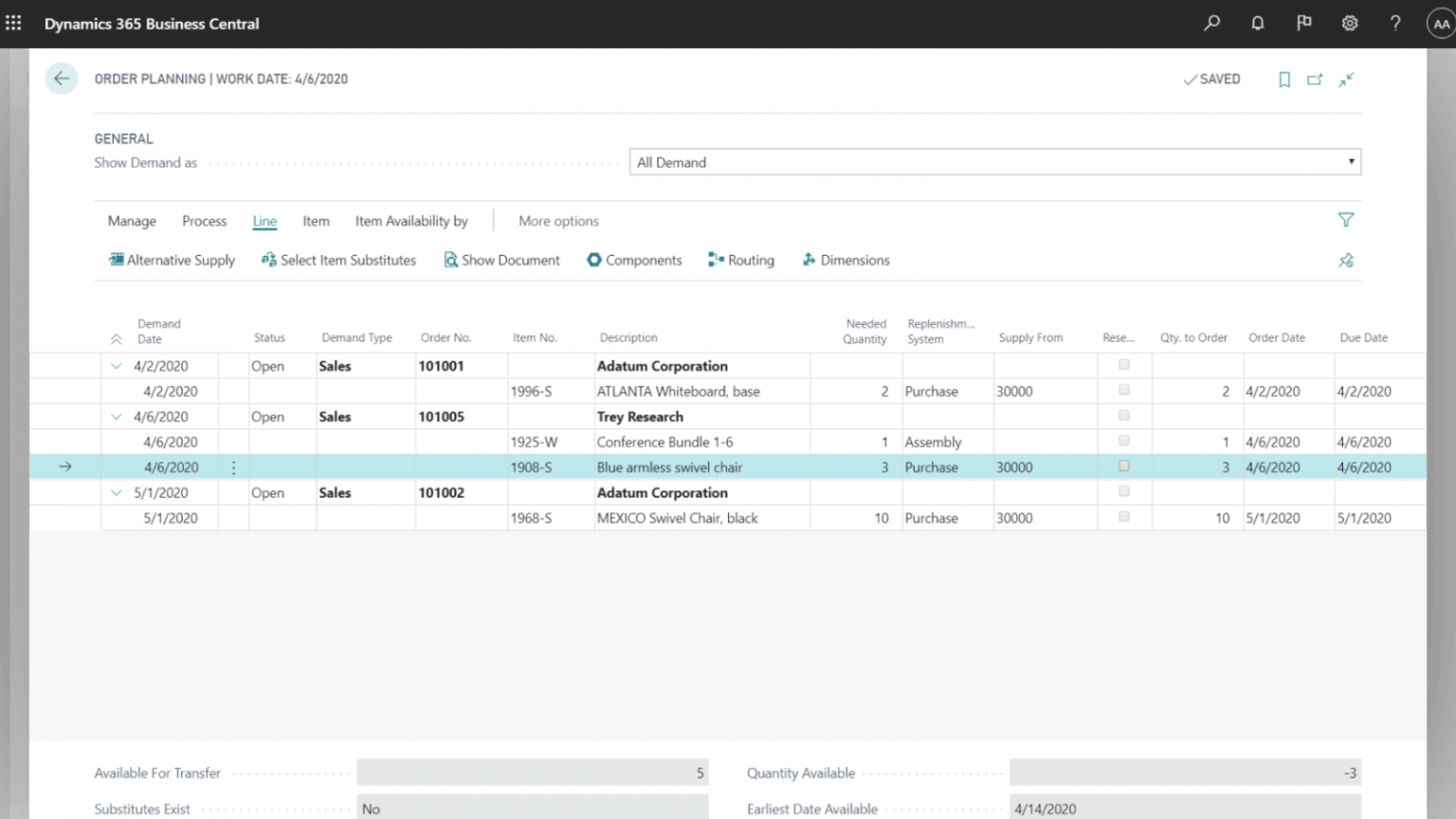The height and width of the screenshot is (819, 1456).
Task: Check the Reserve box for Blue armless swivel chair
Action: (x=1123, y=466)
